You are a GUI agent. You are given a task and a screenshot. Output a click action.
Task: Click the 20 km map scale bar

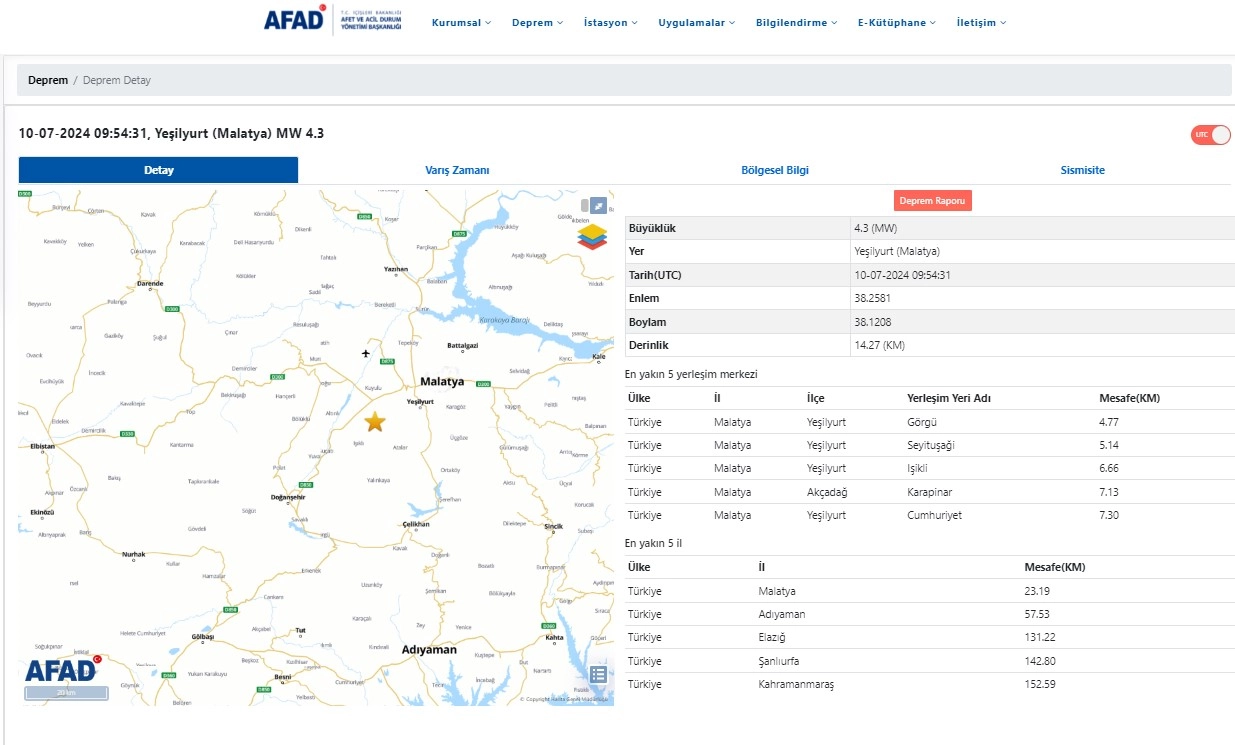click(66, 692)
